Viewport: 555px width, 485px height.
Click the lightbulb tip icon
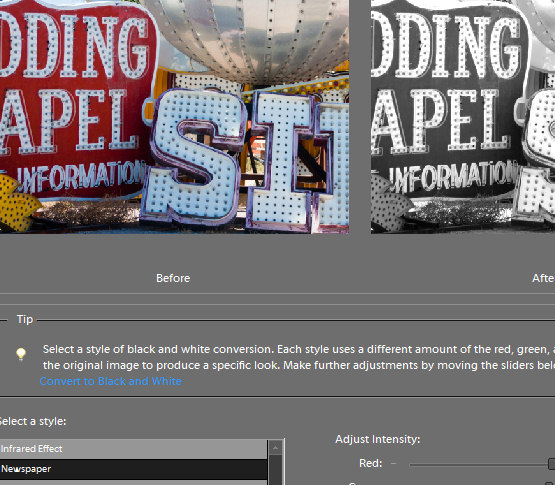21,354
